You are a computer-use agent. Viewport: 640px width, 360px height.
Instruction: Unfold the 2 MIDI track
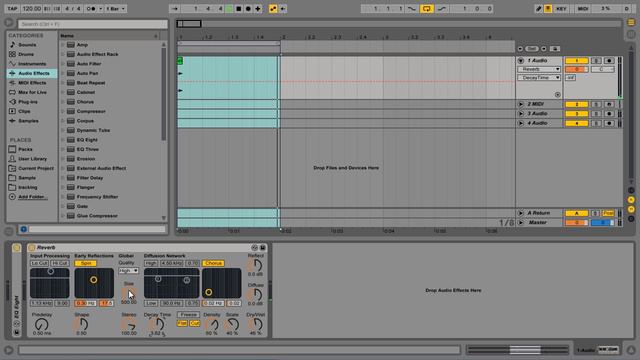[x=521, y=104]
